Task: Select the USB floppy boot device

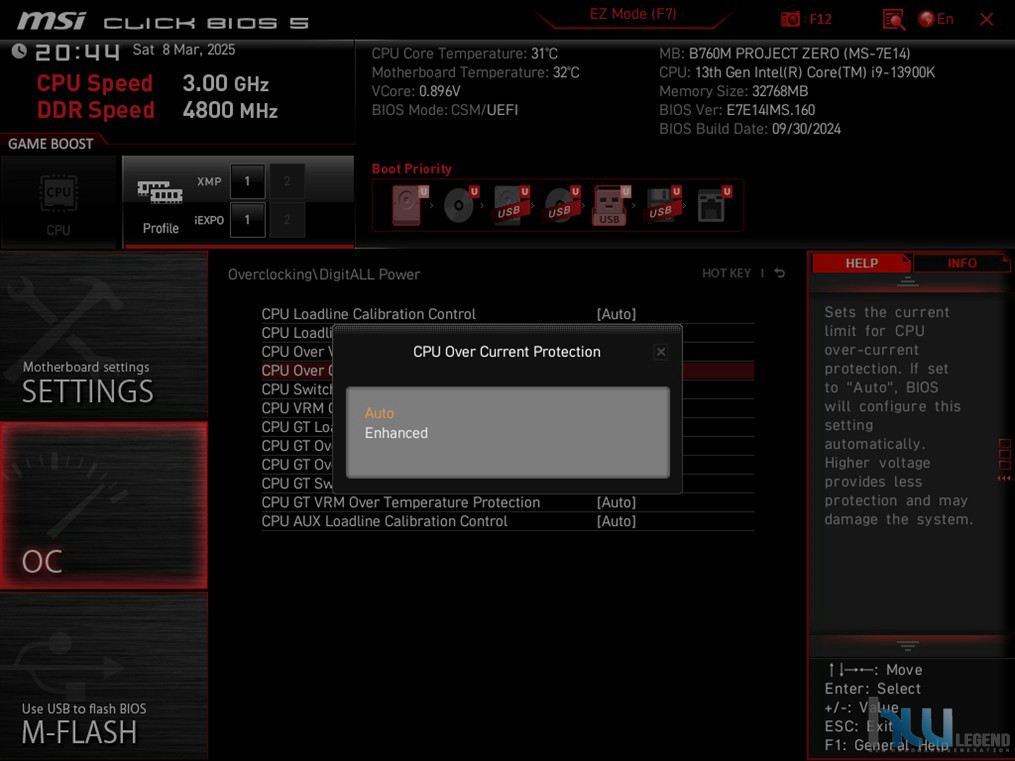Action: (x=662, y=204)
